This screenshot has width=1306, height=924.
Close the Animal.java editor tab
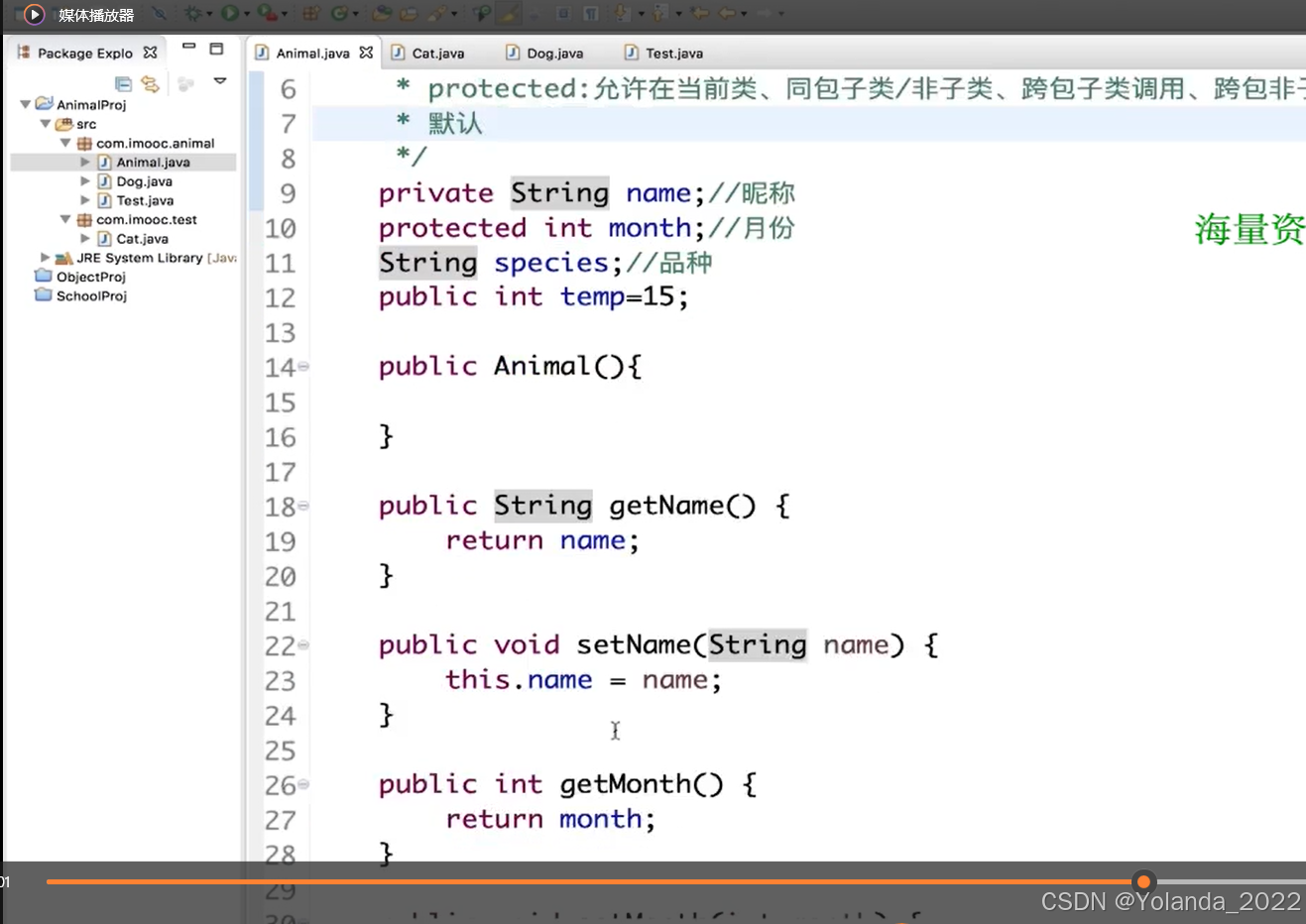pyautogui.click(x=366, y=53)
